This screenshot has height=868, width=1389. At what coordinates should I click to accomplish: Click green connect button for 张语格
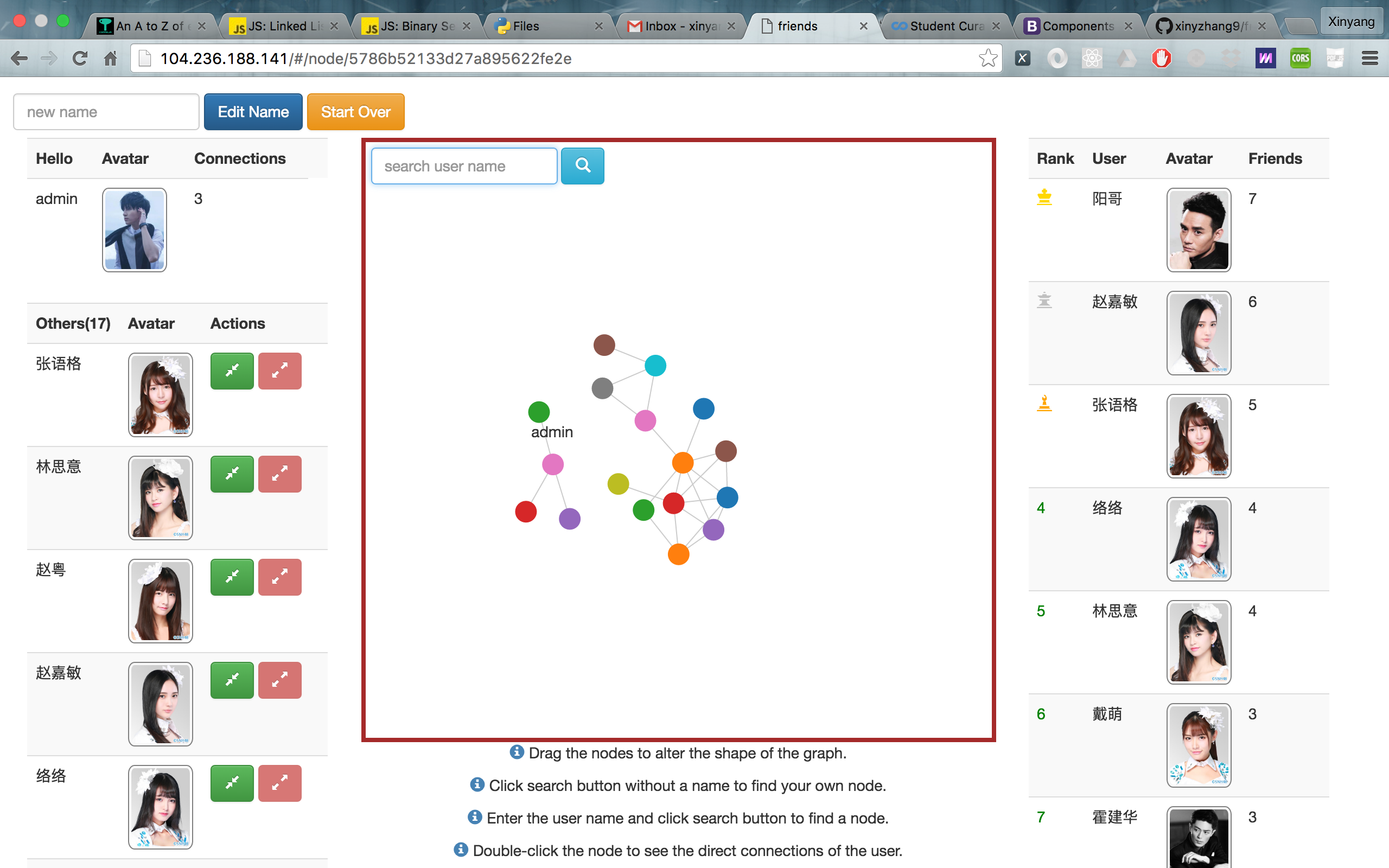point(232,371)
